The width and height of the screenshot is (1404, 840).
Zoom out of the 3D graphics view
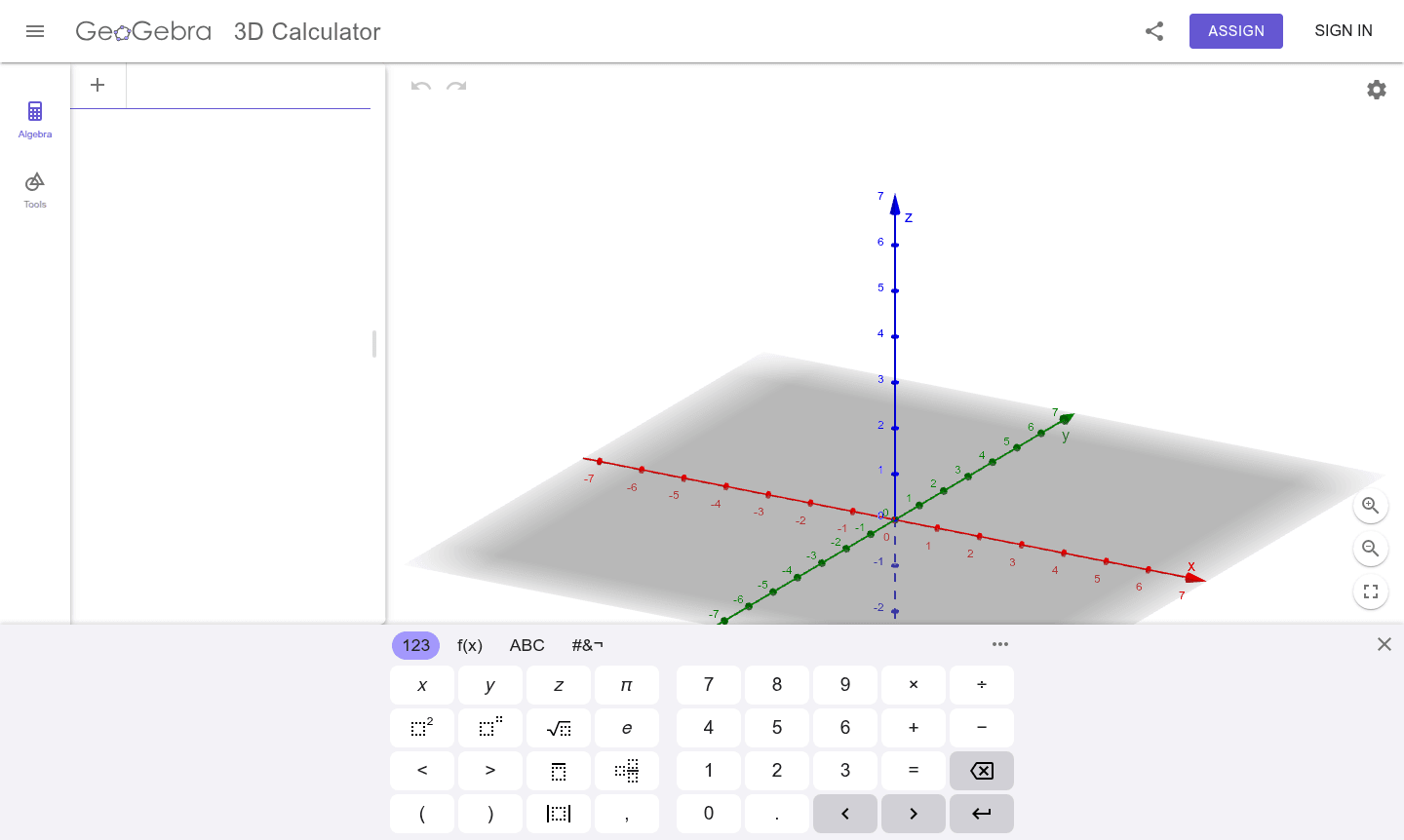(x=1370, y=549)
